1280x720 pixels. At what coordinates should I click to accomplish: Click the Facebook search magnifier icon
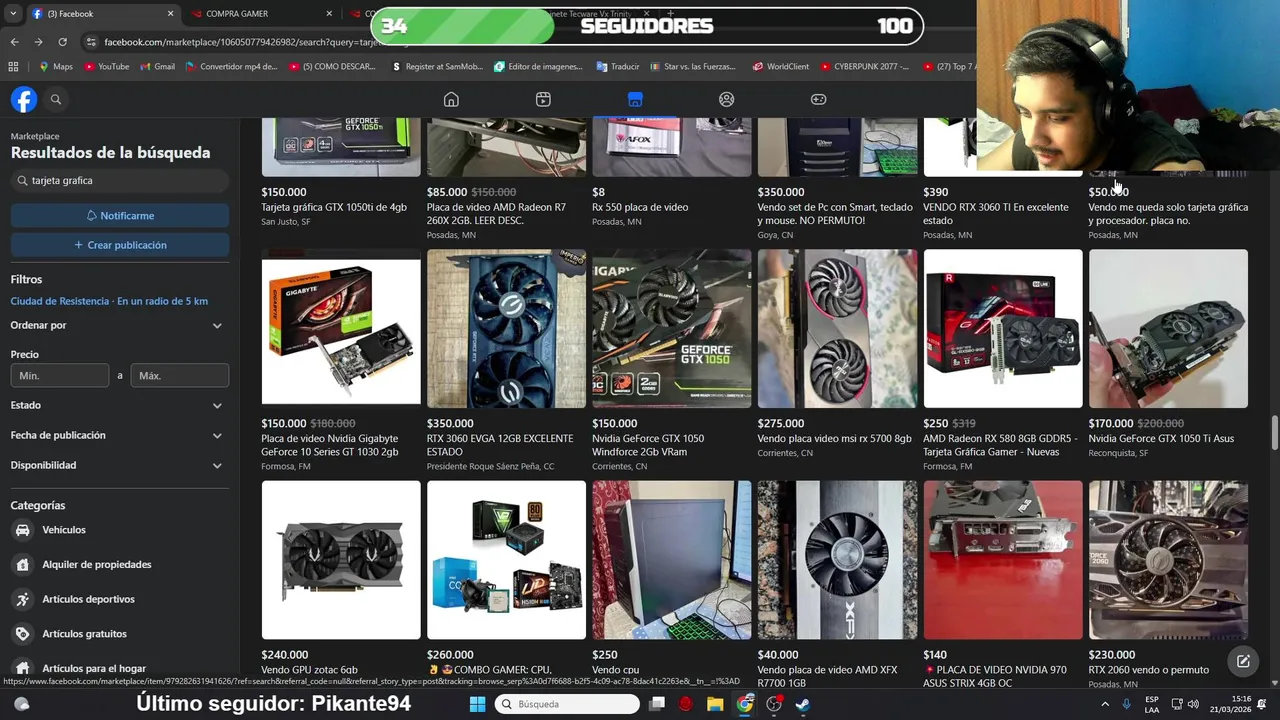(56, 99)
